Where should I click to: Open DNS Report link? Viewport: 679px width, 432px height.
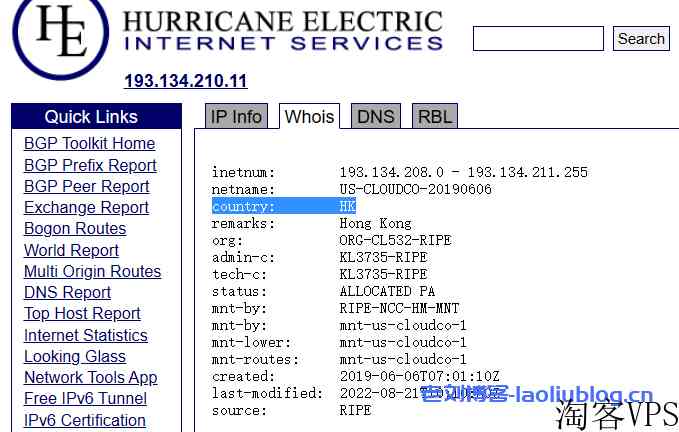(68, 293)
